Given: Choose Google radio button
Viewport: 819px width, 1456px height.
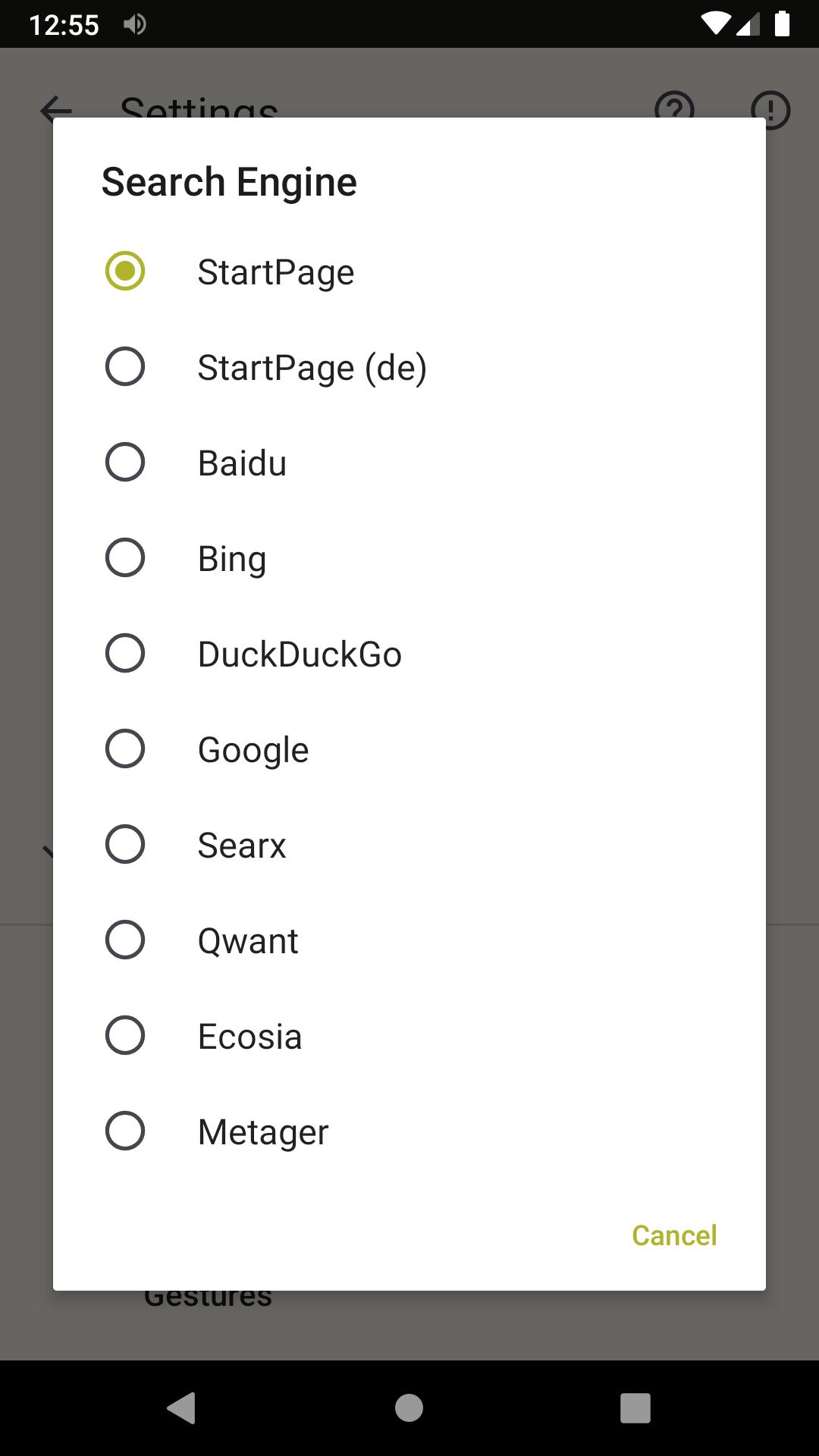Looking at the screenshot, I should [x=125, y=749].
